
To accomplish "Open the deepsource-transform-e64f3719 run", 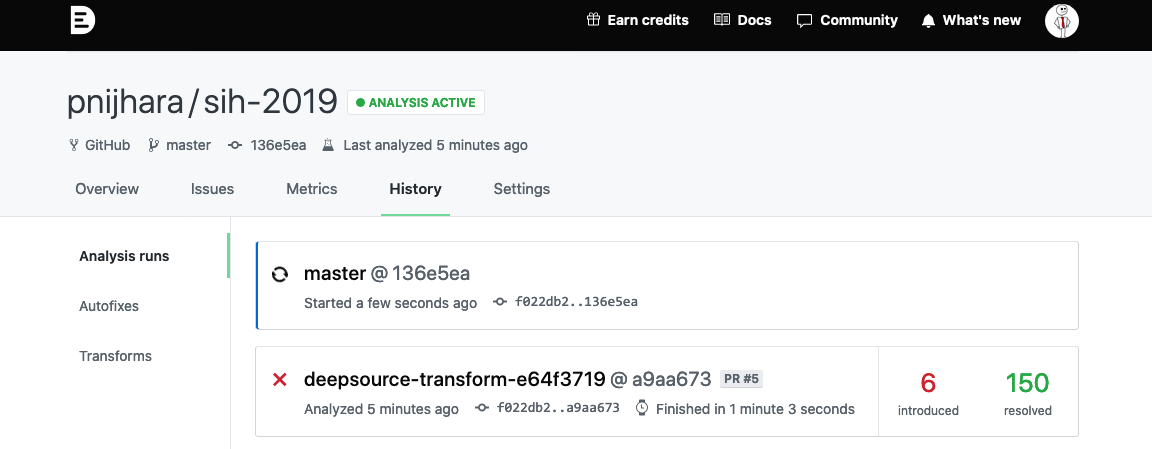I will [x=454, y=379].
